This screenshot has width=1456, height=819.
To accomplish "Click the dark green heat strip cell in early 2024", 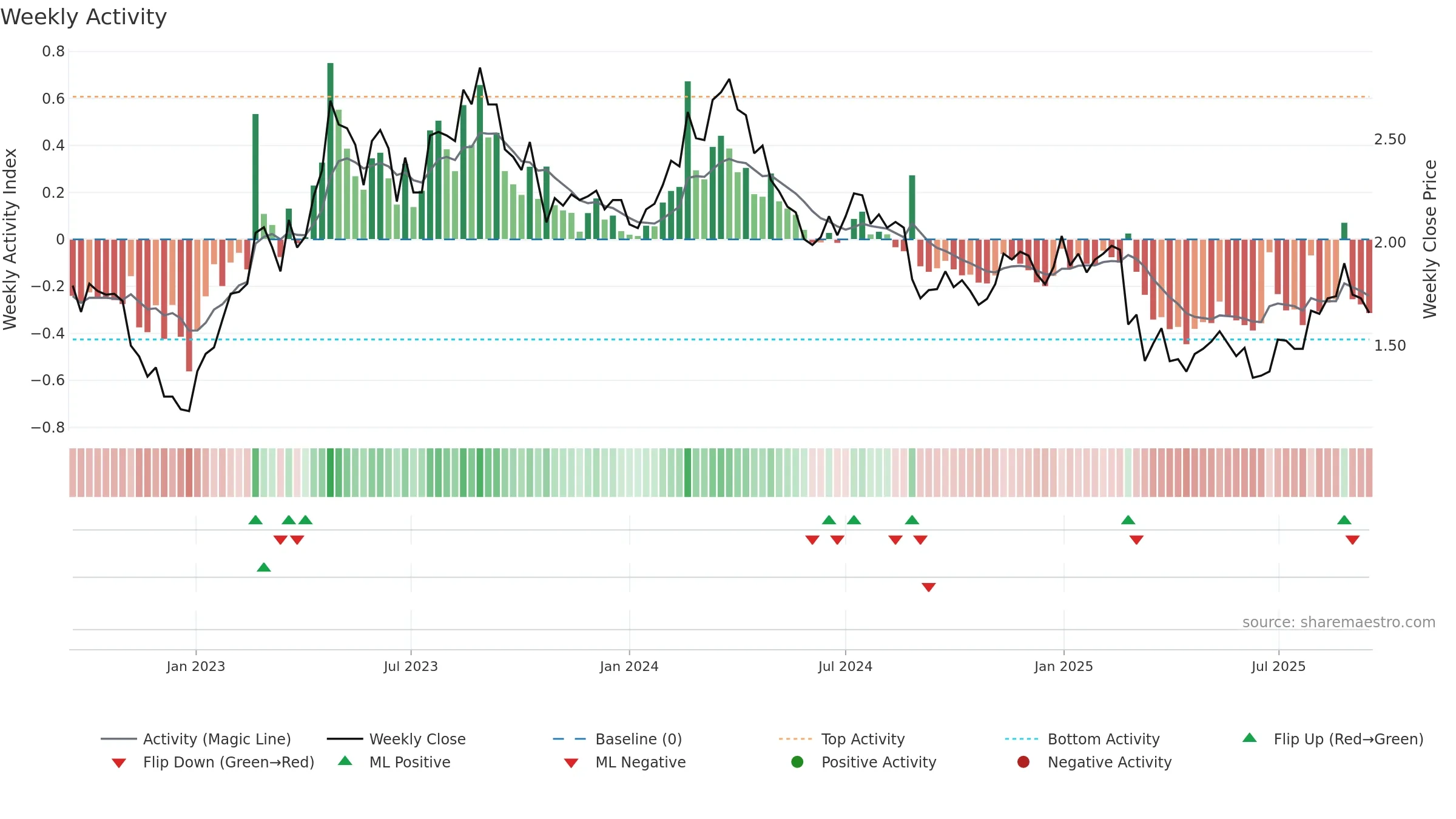I will click(688, 473).
